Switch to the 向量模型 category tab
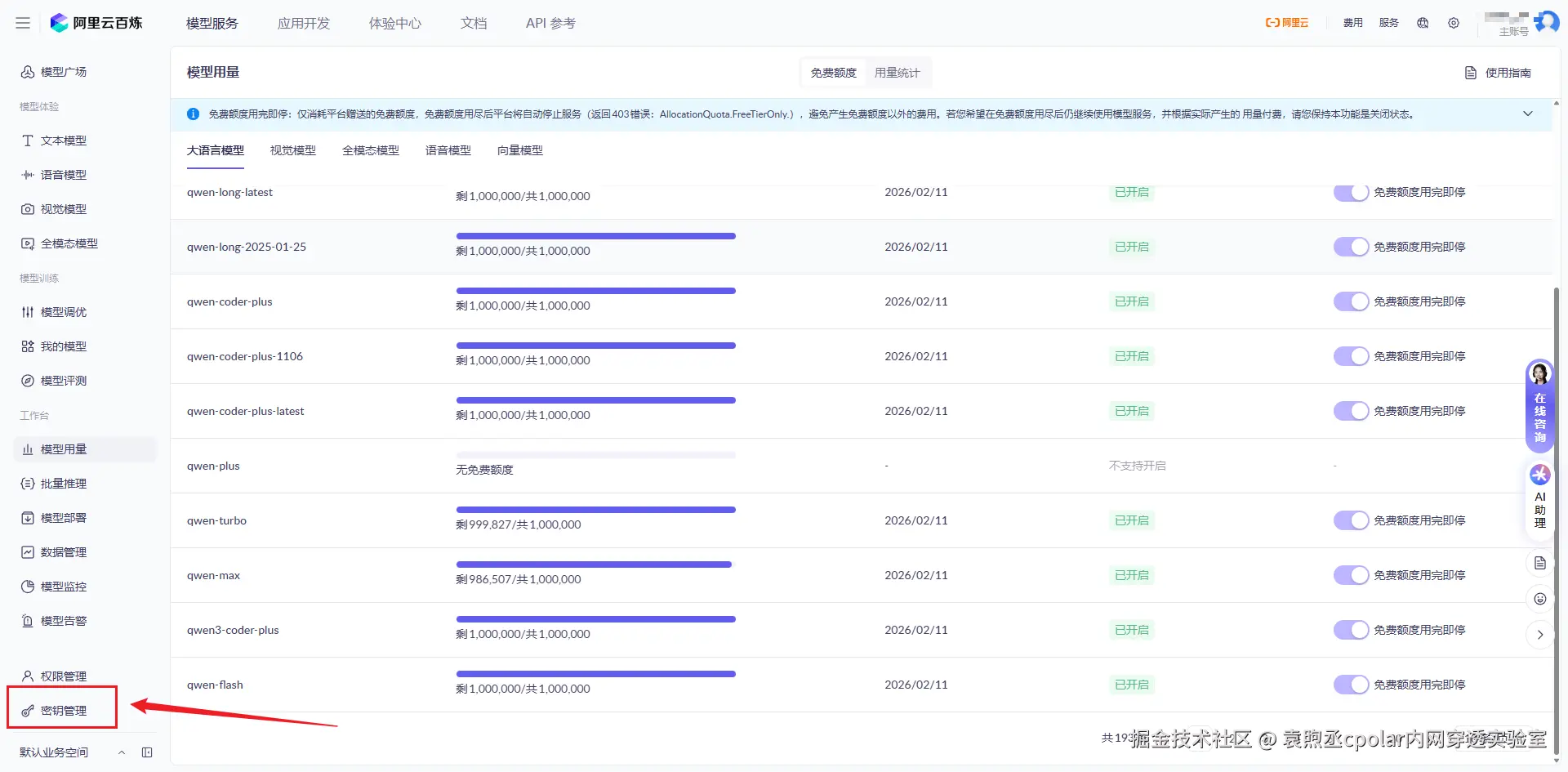This screenshot has height=772, width=1568. click(520, 150)
